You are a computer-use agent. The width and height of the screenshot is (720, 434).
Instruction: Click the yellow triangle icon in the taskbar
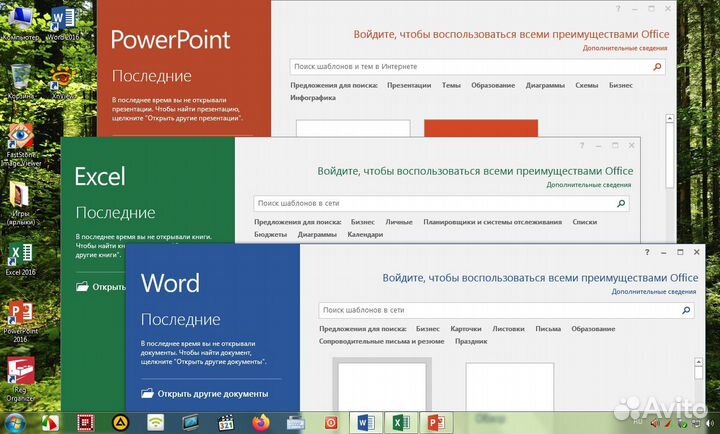pyautogui.click(x=121, y=423)
